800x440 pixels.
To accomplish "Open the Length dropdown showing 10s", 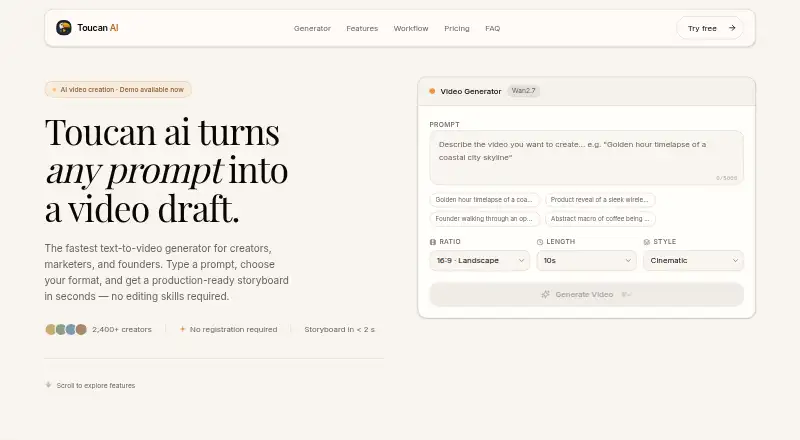I will pos(586,260).
